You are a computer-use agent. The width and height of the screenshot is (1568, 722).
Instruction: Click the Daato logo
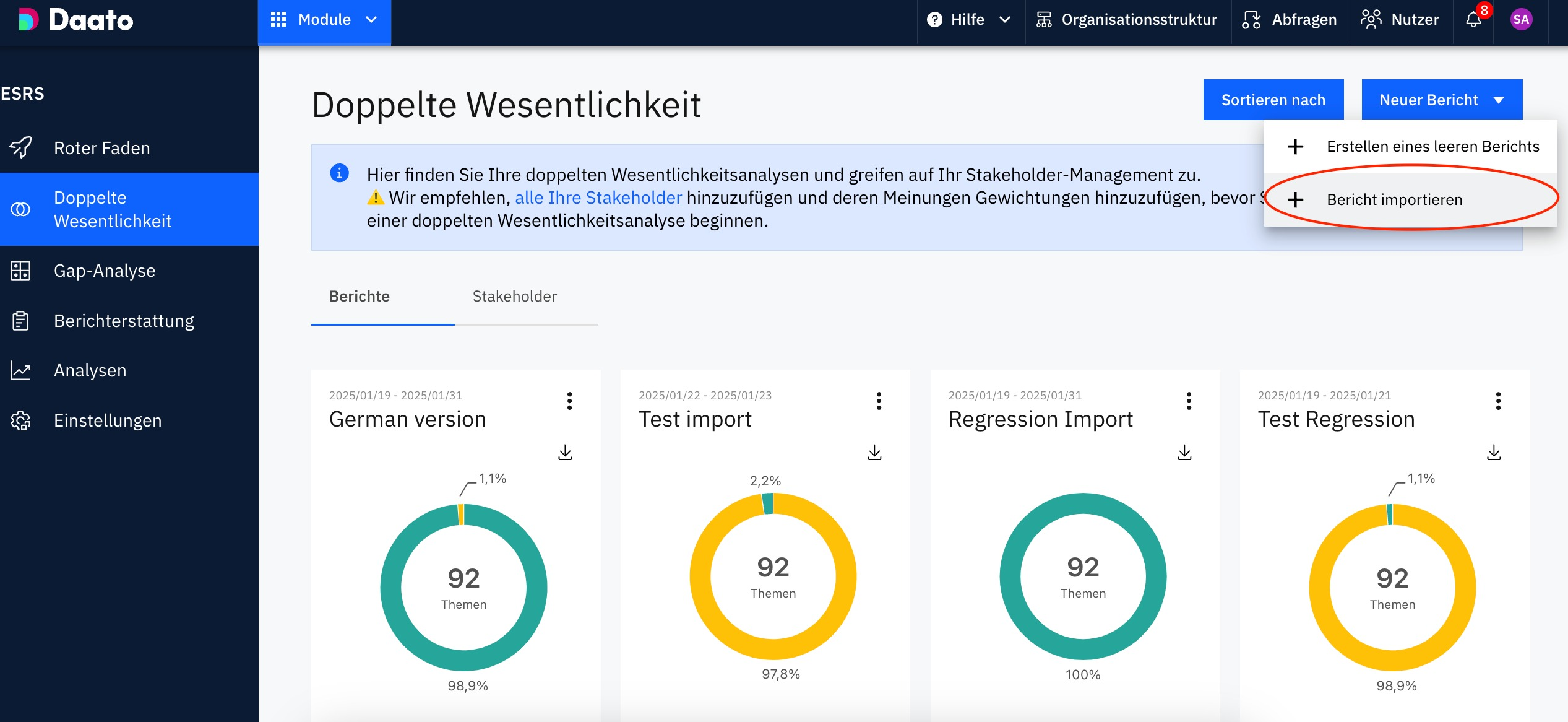pos(75,20)
